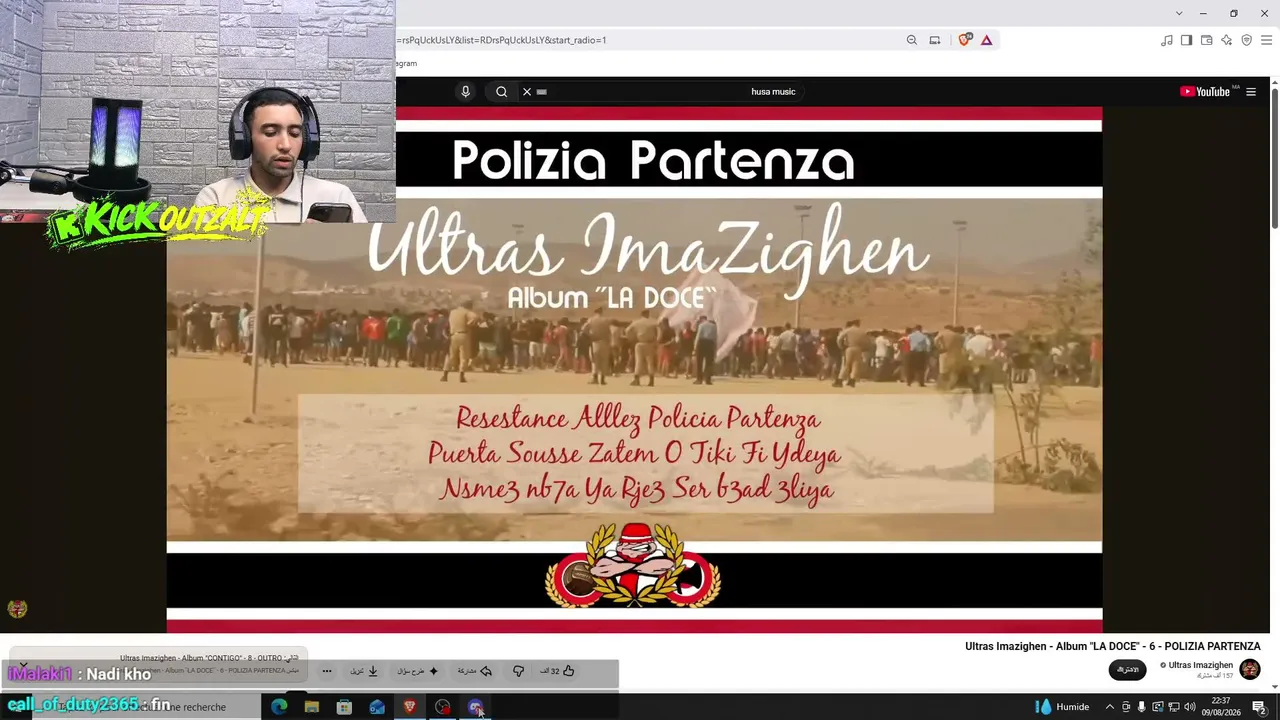
Task: Open the Brave Shields lion icon
Action: coord(965,40)
